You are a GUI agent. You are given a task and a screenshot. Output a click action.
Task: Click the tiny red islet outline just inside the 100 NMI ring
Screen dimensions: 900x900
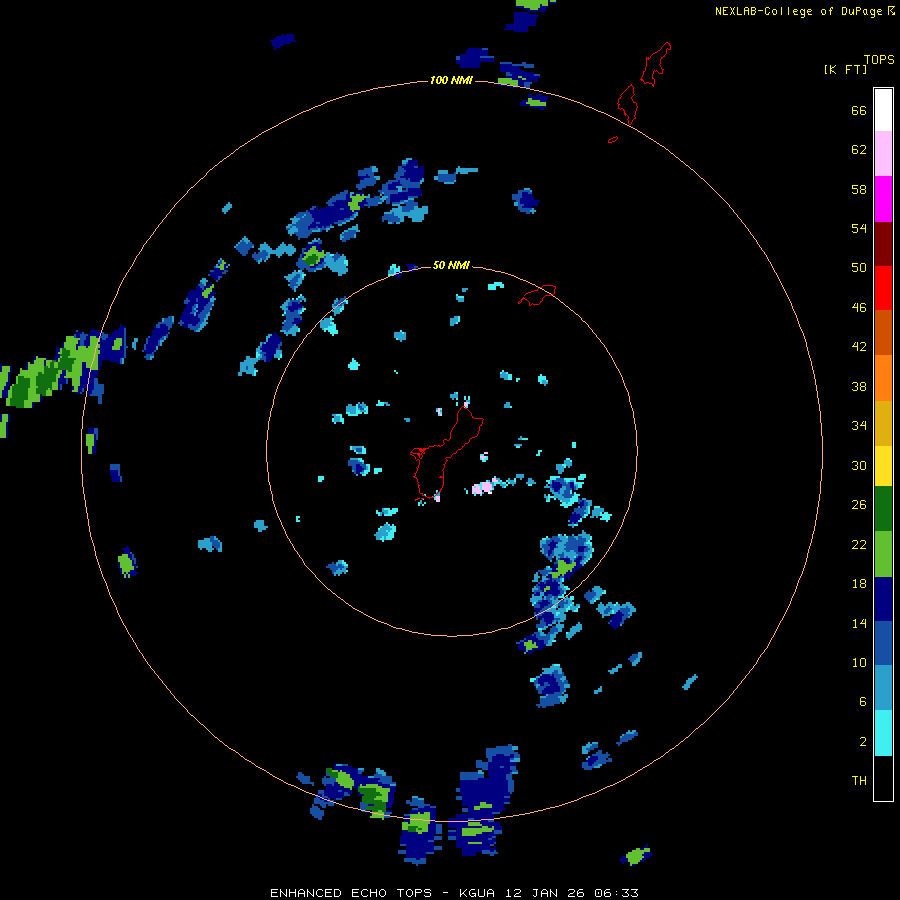pos(613,139)
